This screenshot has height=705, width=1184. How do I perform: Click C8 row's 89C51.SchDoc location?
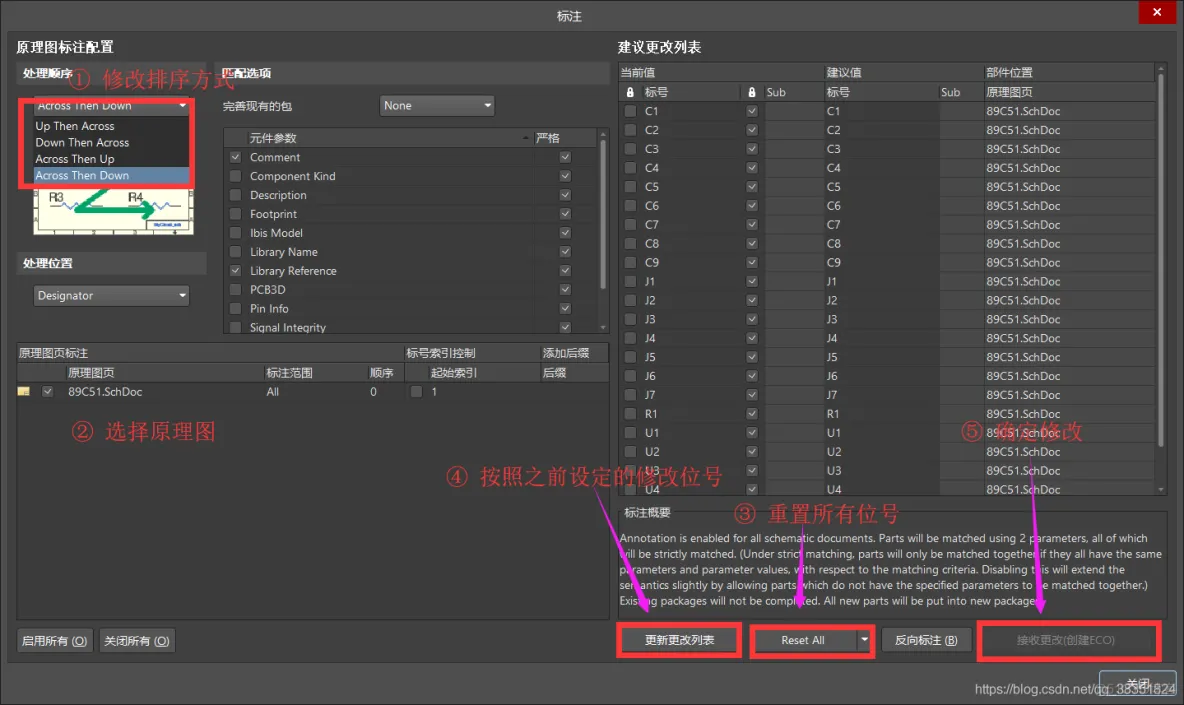1023,244
